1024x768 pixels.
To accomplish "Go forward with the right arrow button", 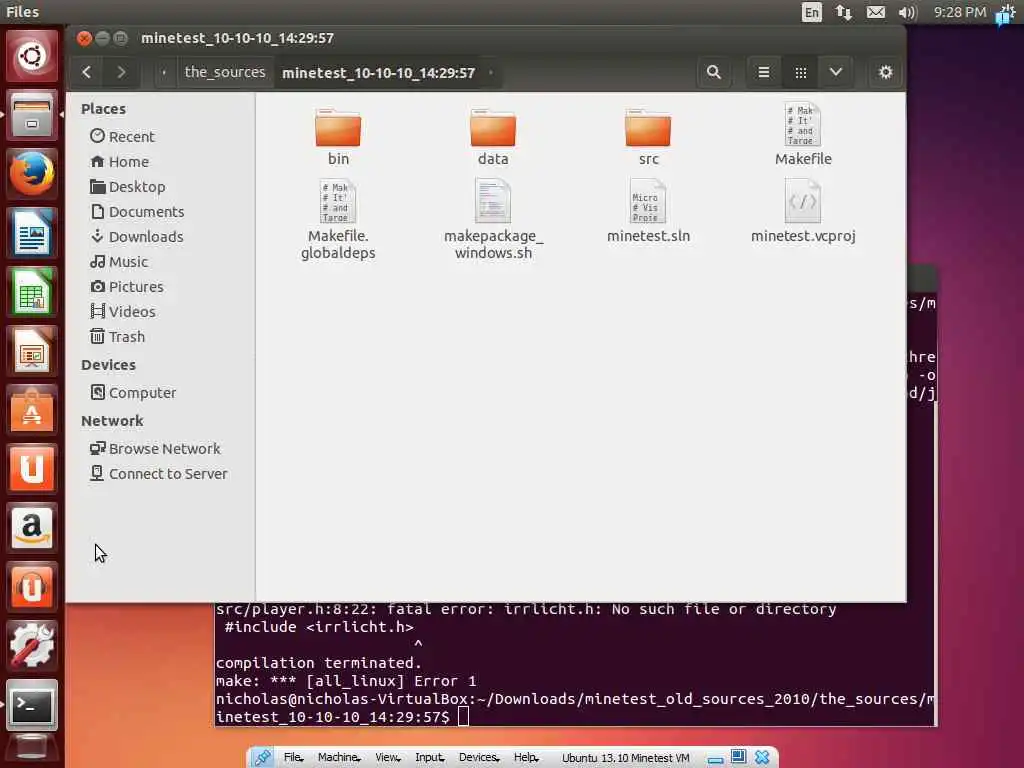I will [121, 72].
